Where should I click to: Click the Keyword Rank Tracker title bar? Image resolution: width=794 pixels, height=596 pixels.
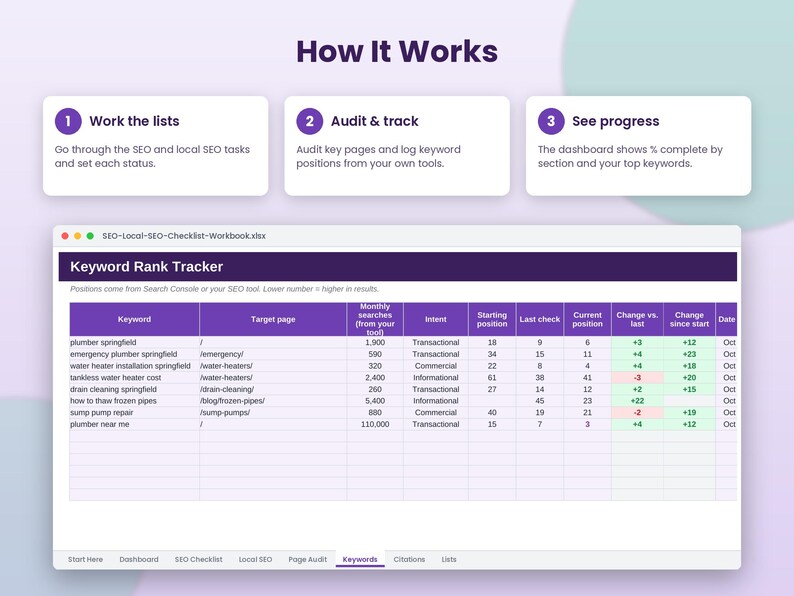(398, 266)
